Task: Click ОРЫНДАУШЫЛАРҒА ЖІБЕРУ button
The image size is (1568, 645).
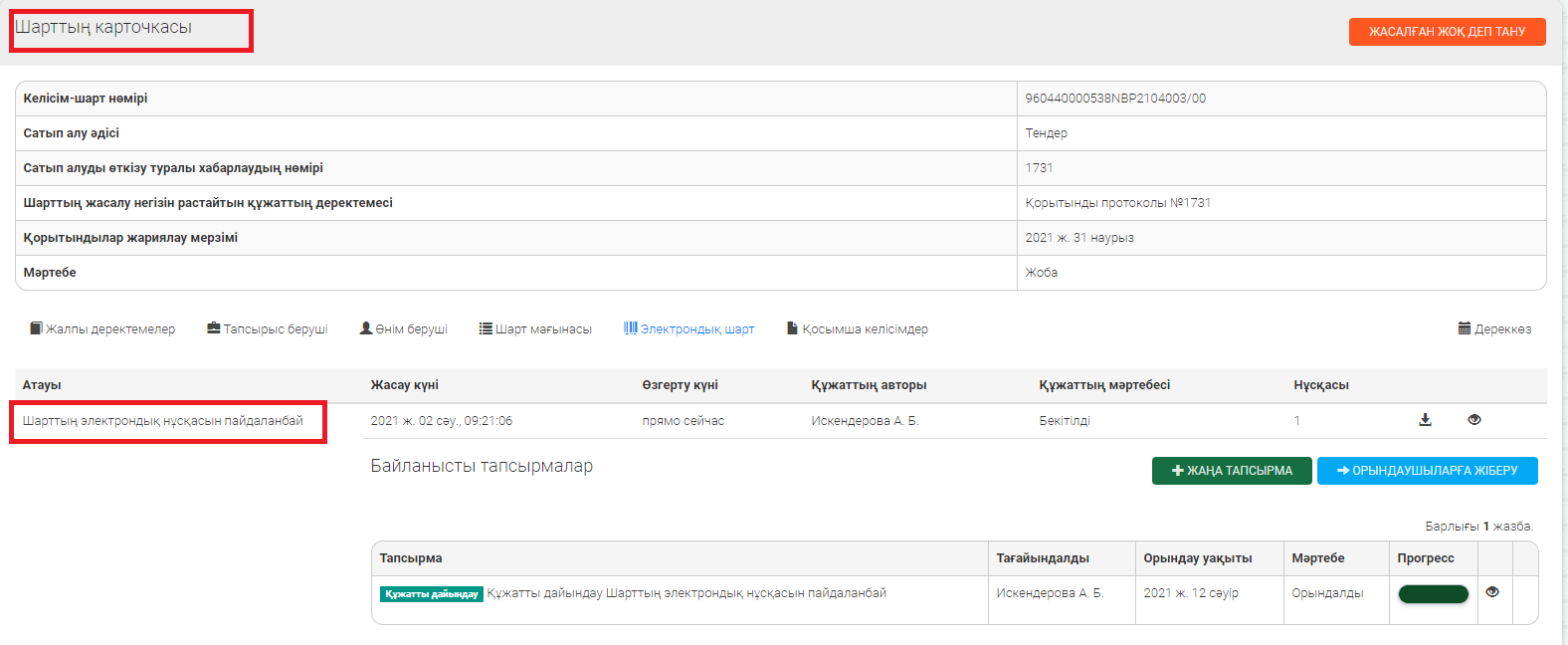Action: (1427, 471)
